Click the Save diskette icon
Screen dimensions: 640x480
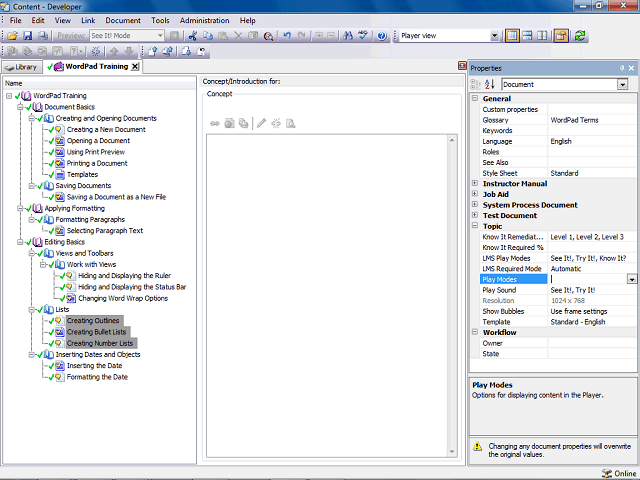(x=27, y=36)
